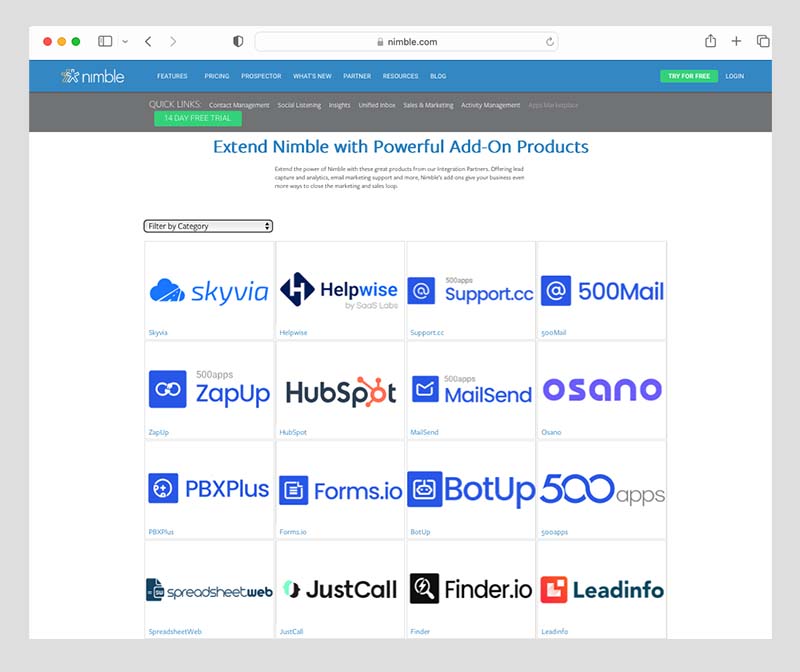
Task: Click the Helpwise logo
Action: coord(340,288)
